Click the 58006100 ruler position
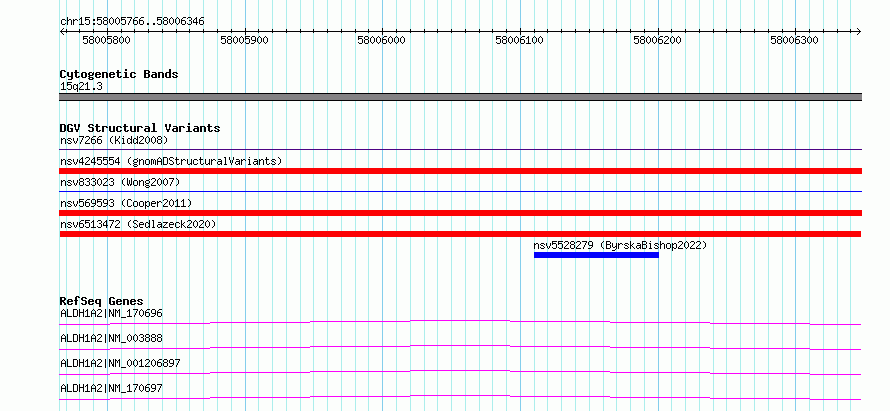 [x=520, y=40]
